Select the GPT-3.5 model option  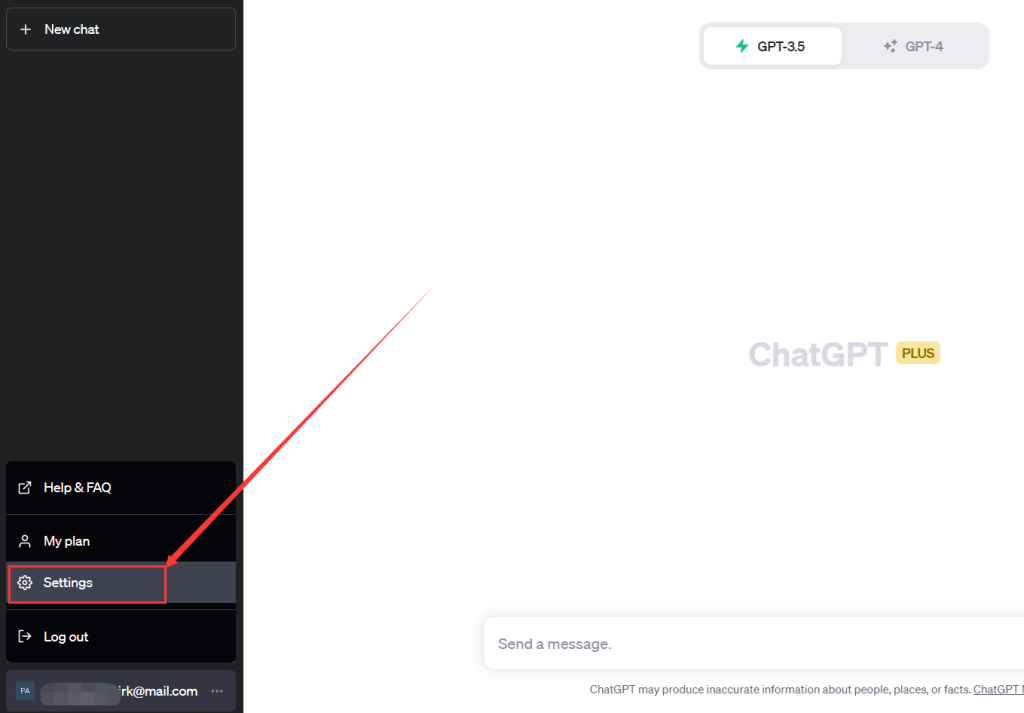[773, 46]
